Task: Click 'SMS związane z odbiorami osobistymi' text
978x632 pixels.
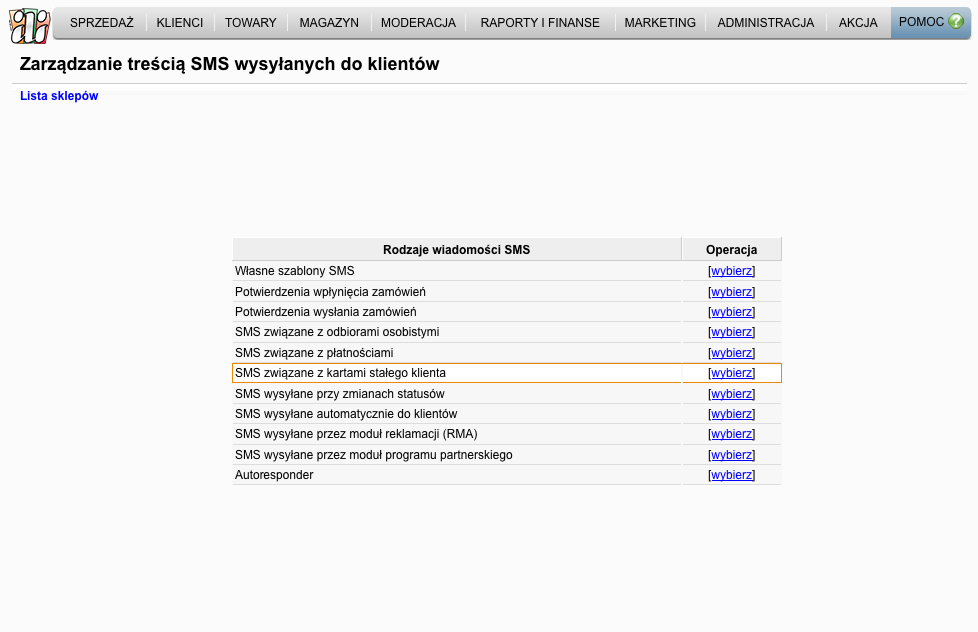Action: (337, 333)
